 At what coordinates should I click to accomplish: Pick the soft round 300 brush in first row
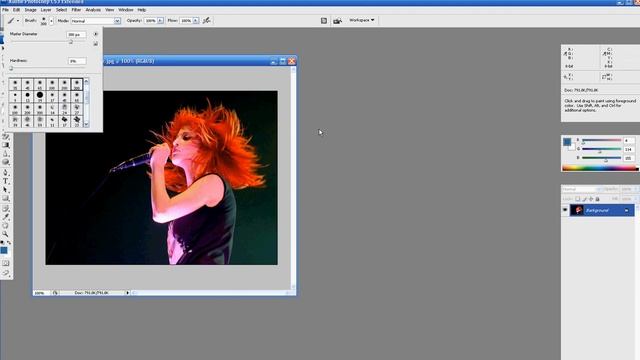pos(77,84)
